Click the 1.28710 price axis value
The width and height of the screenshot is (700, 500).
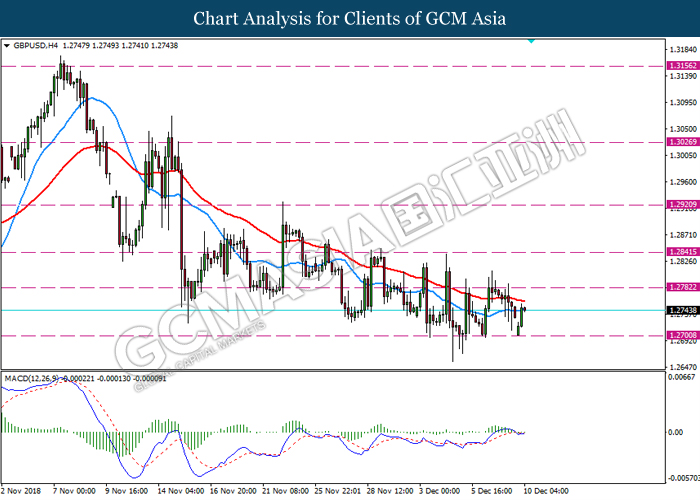(683, 235)
